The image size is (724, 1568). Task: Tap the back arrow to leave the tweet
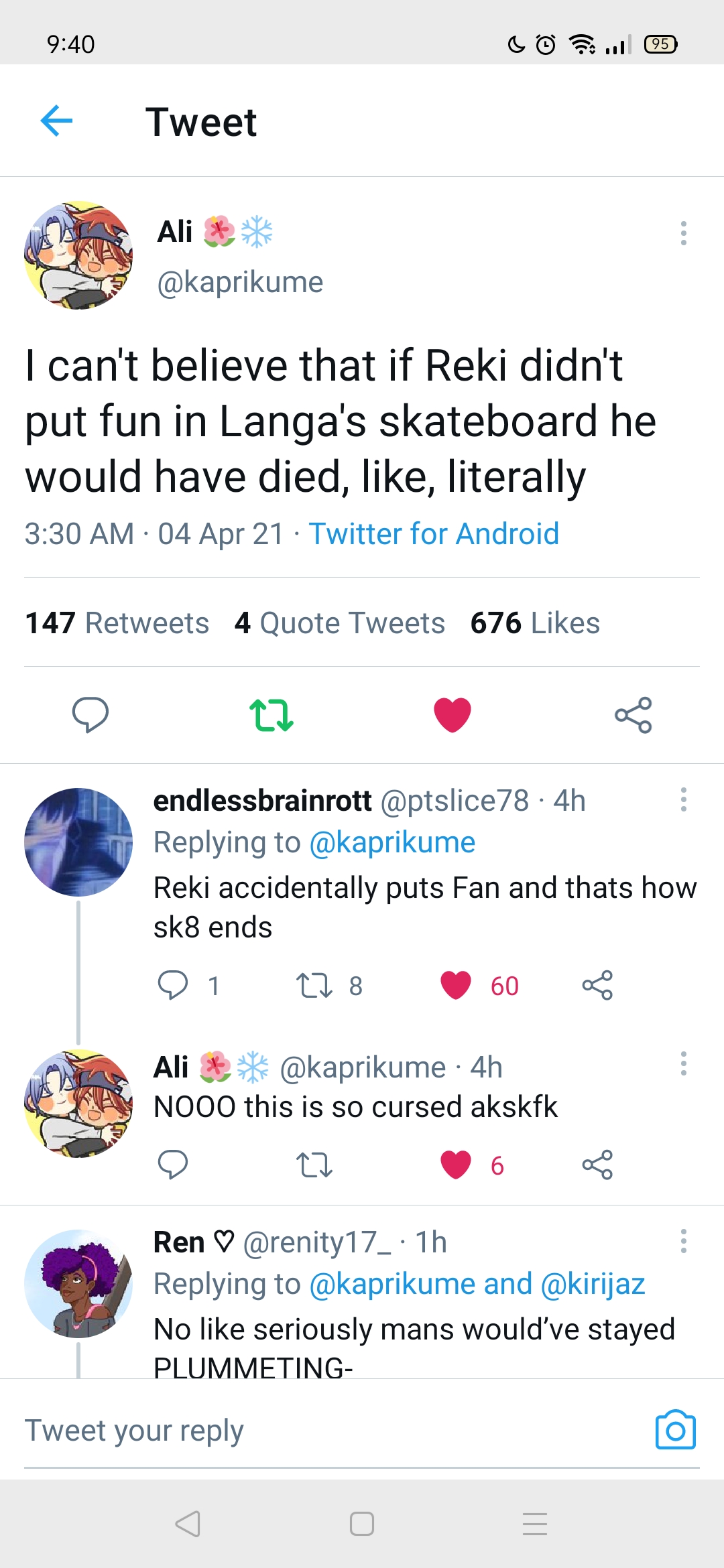point(56,121)
